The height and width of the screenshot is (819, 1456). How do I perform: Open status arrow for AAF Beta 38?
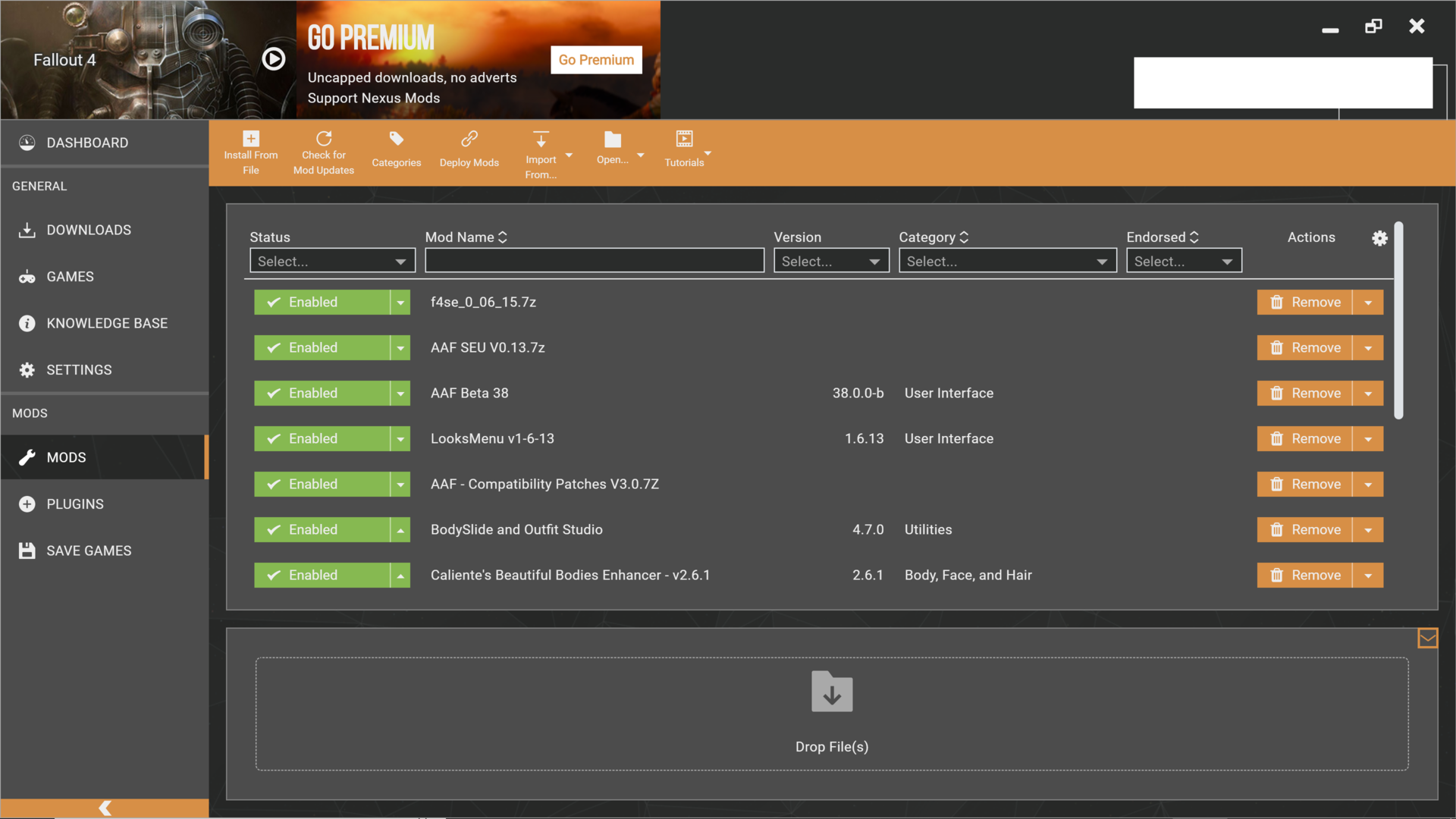(x=400, y=394)
